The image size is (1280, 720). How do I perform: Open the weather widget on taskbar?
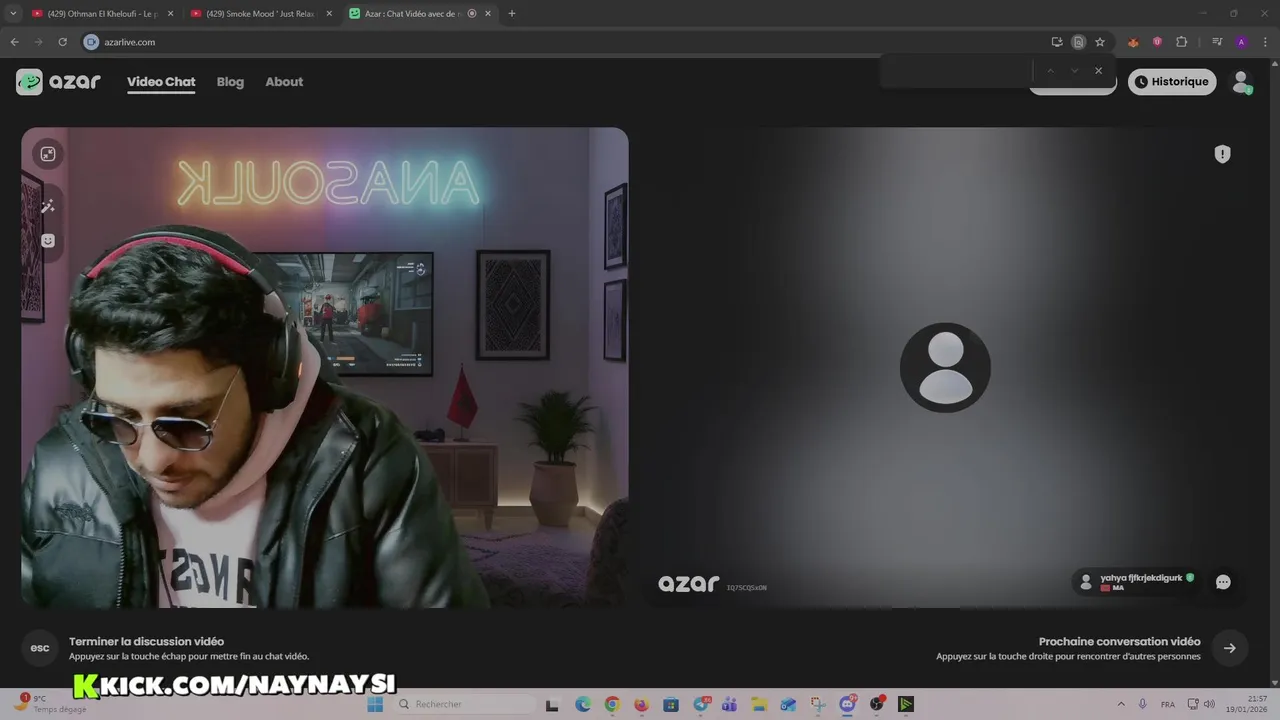tap(50, 704)
